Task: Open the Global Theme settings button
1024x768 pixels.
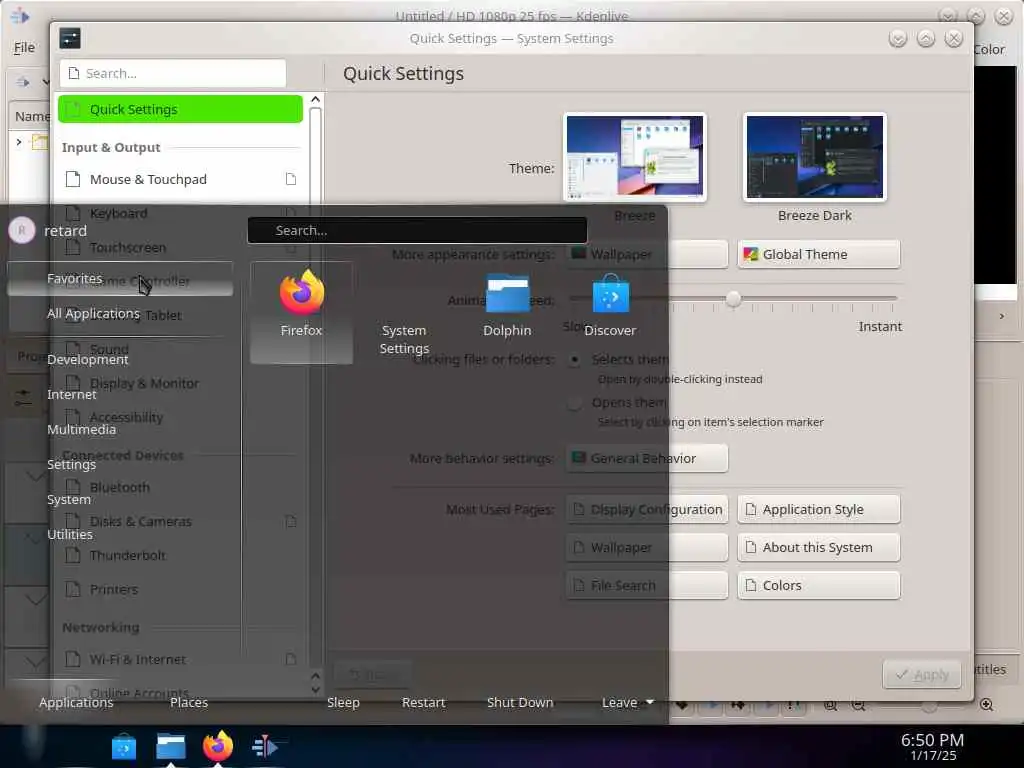Action: coord(819,254)
